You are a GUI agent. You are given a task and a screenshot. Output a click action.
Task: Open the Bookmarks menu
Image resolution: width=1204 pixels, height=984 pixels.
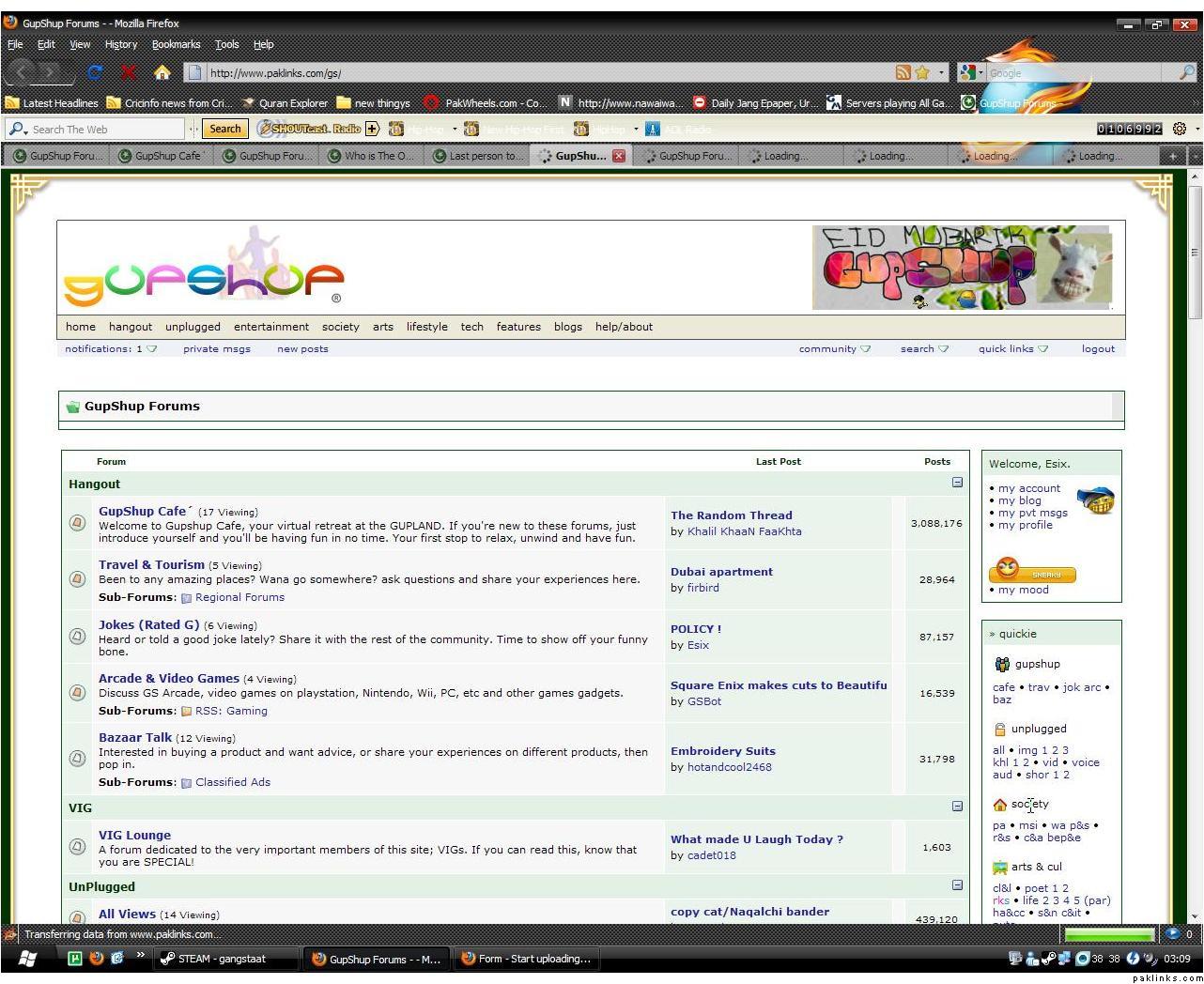click(176, 44)
